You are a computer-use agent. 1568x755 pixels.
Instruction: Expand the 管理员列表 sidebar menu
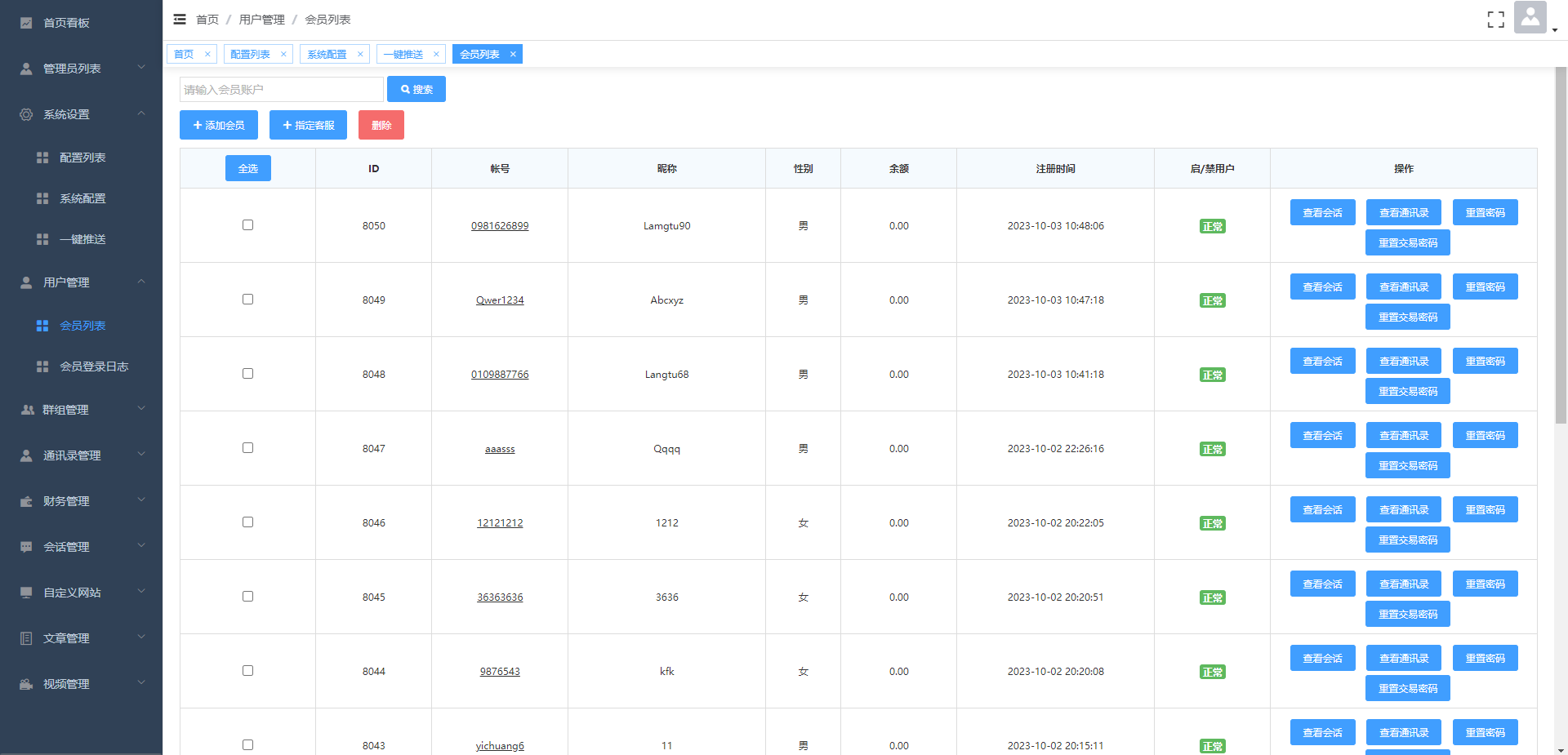coord(82,69)
